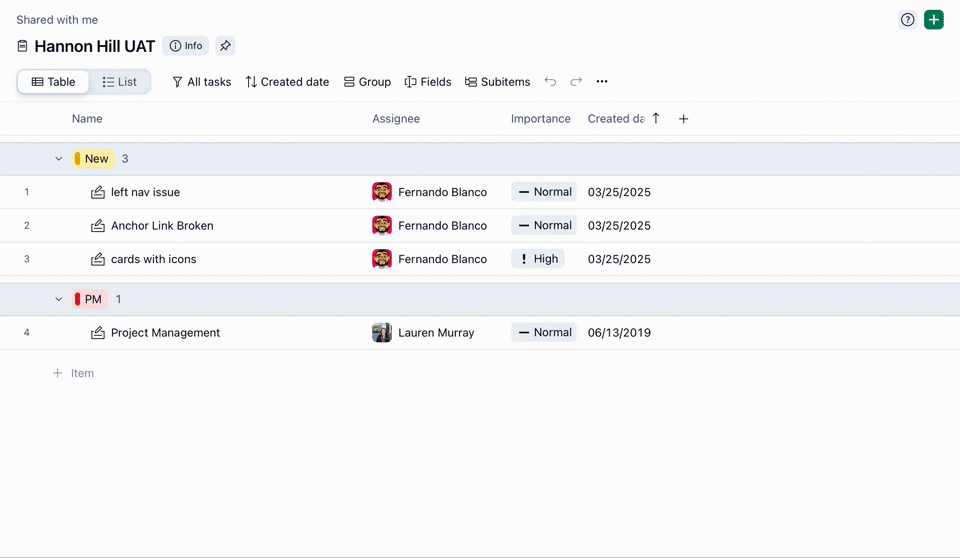
Task: Click the Shared with me breadcrumb
Action: tap(57, 20)
